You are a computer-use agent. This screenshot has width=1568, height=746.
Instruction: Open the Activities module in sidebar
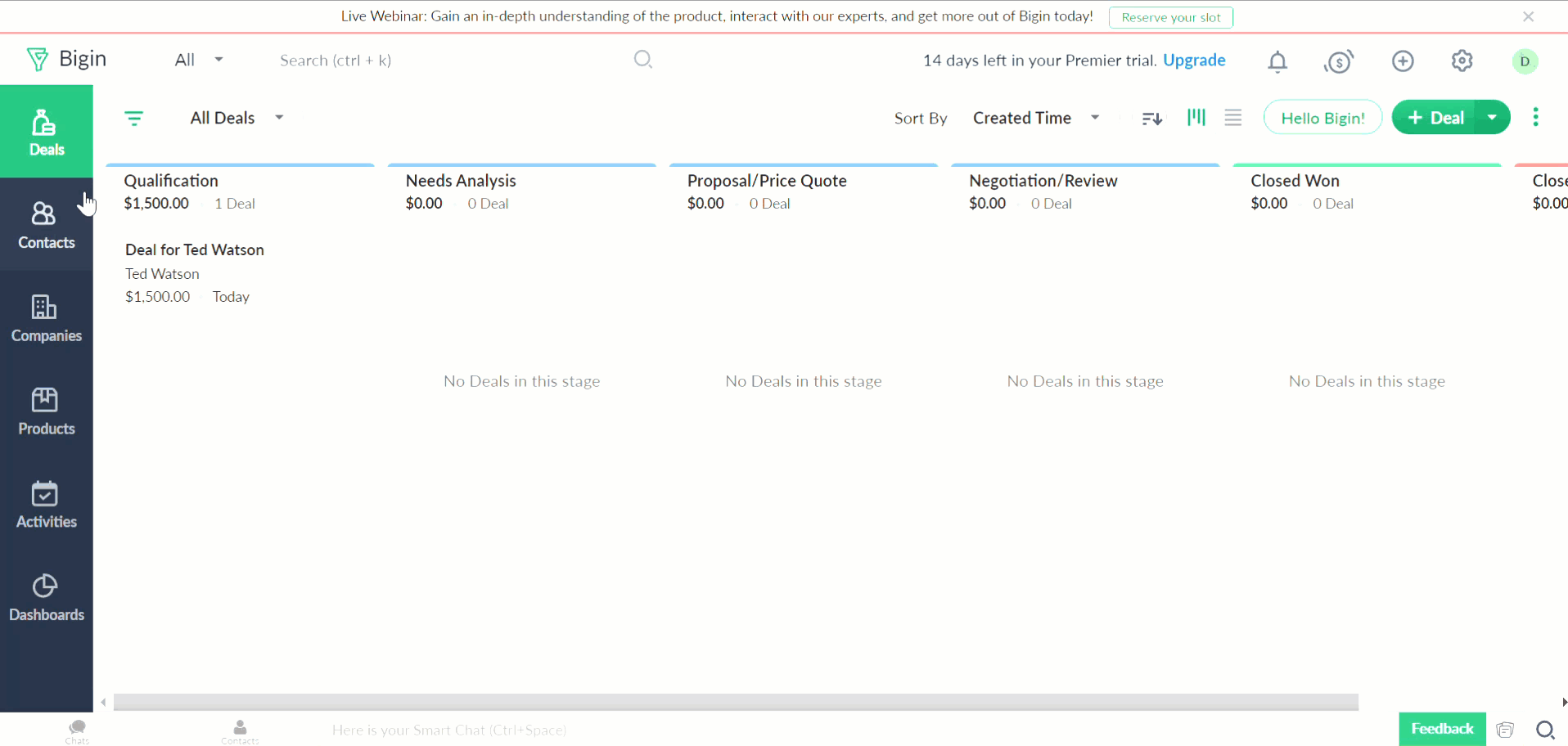coord(47,504)
